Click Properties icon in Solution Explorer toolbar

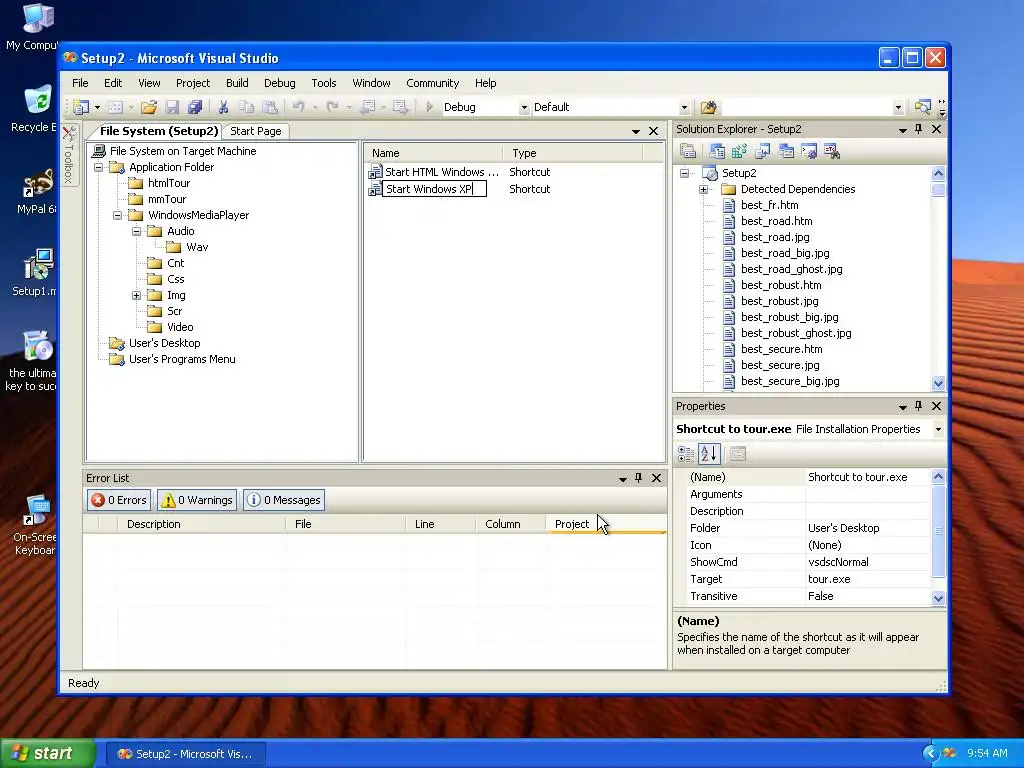click(x=688, y=152)
